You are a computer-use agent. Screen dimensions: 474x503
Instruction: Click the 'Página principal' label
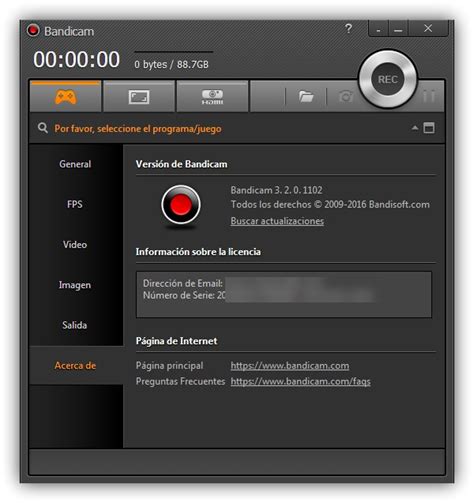(169, 366)
